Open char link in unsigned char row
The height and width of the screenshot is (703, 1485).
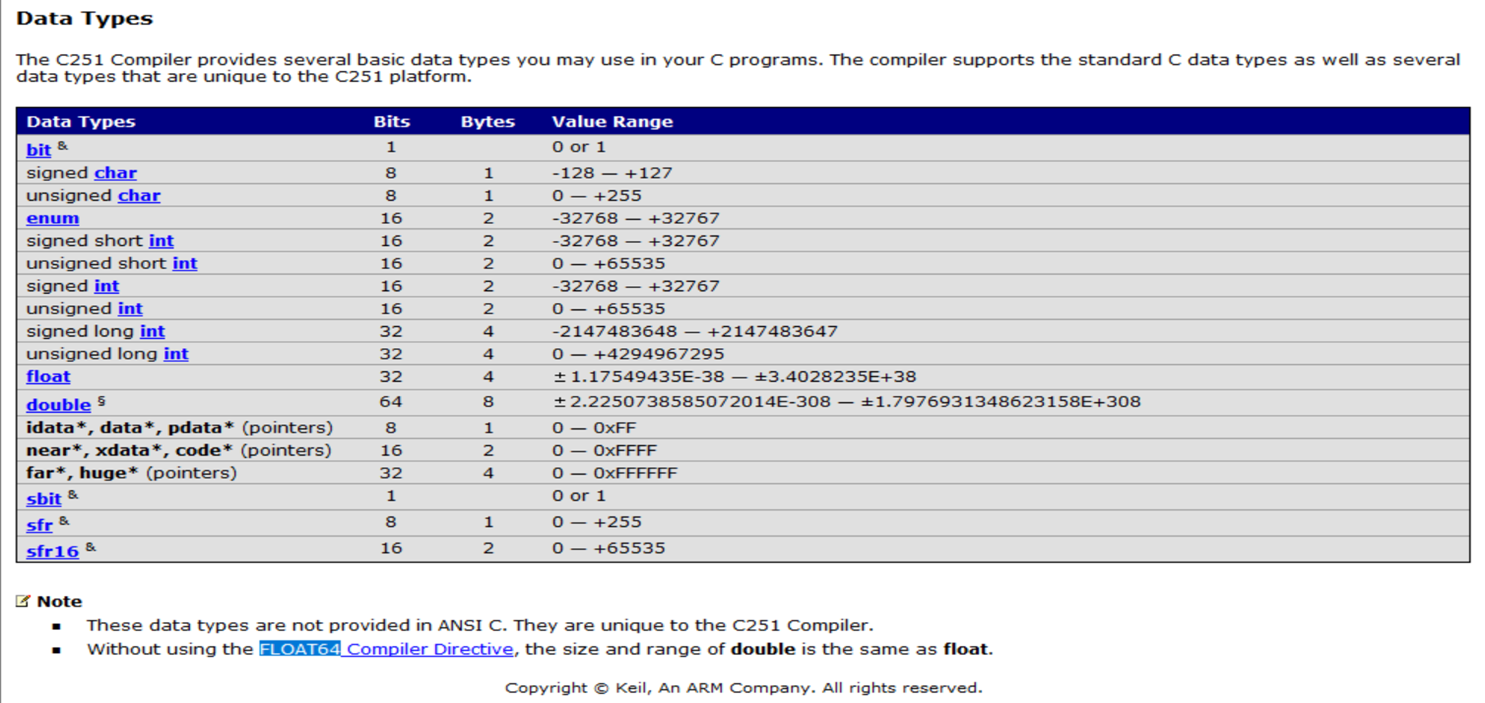139,196
